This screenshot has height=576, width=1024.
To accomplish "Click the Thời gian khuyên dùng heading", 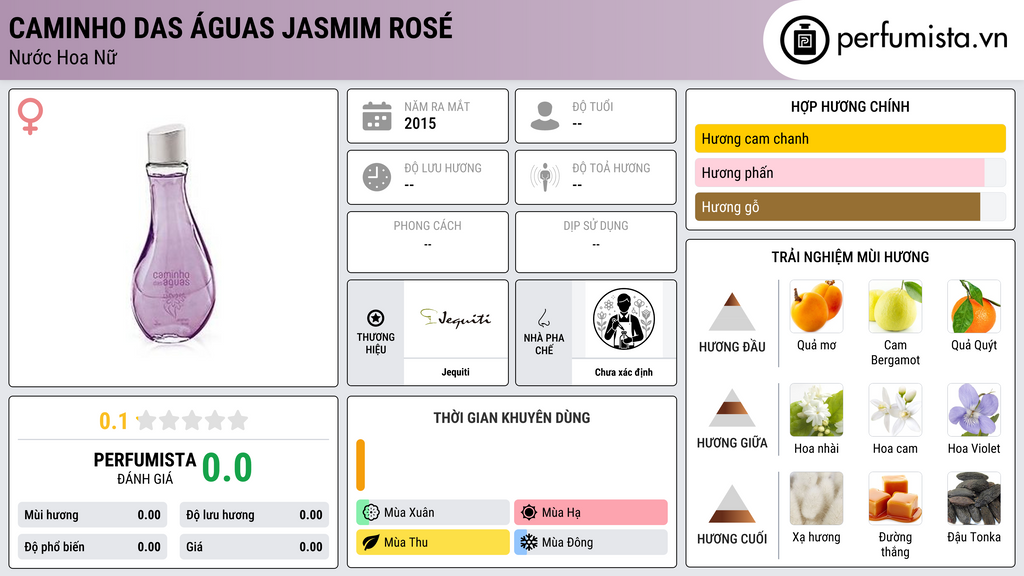I will 512,418.
